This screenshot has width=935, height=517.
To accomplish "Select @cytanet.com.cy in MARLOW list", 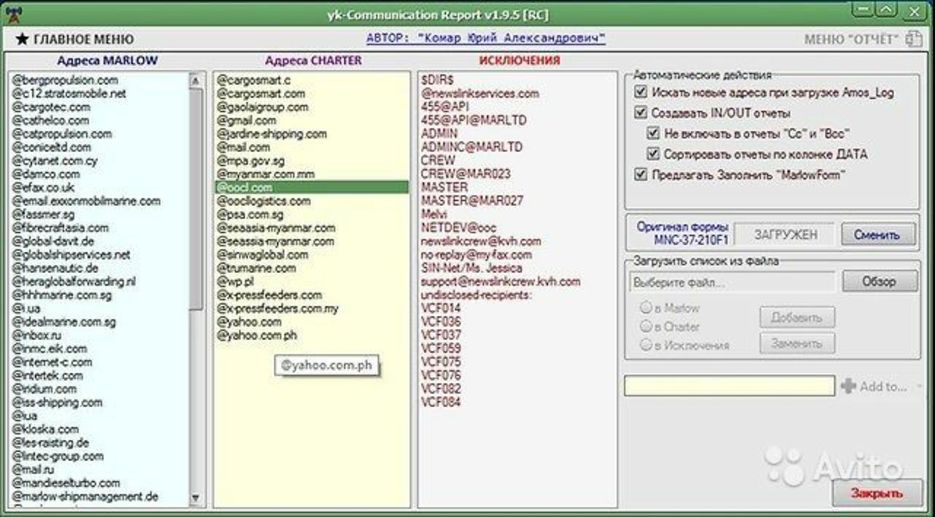I will pos(55,161).
